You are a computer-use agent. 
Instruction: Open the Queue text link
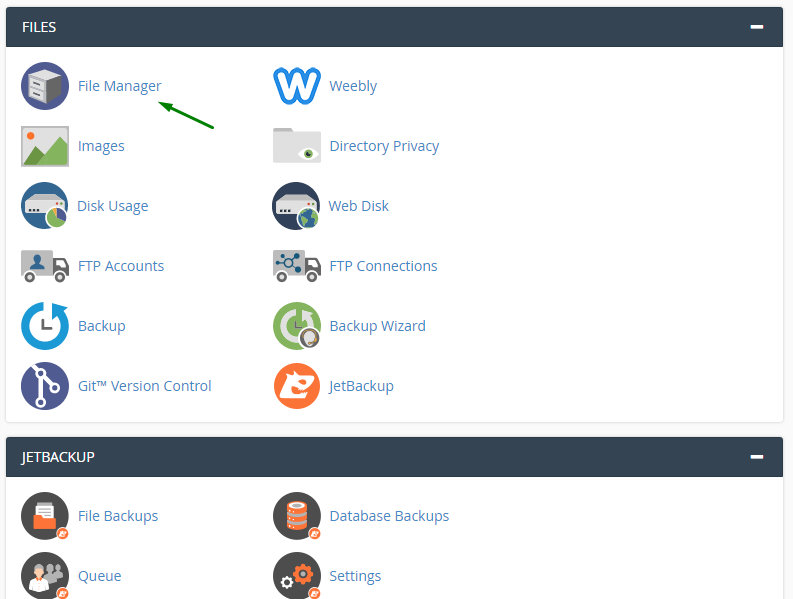[100, 576]
